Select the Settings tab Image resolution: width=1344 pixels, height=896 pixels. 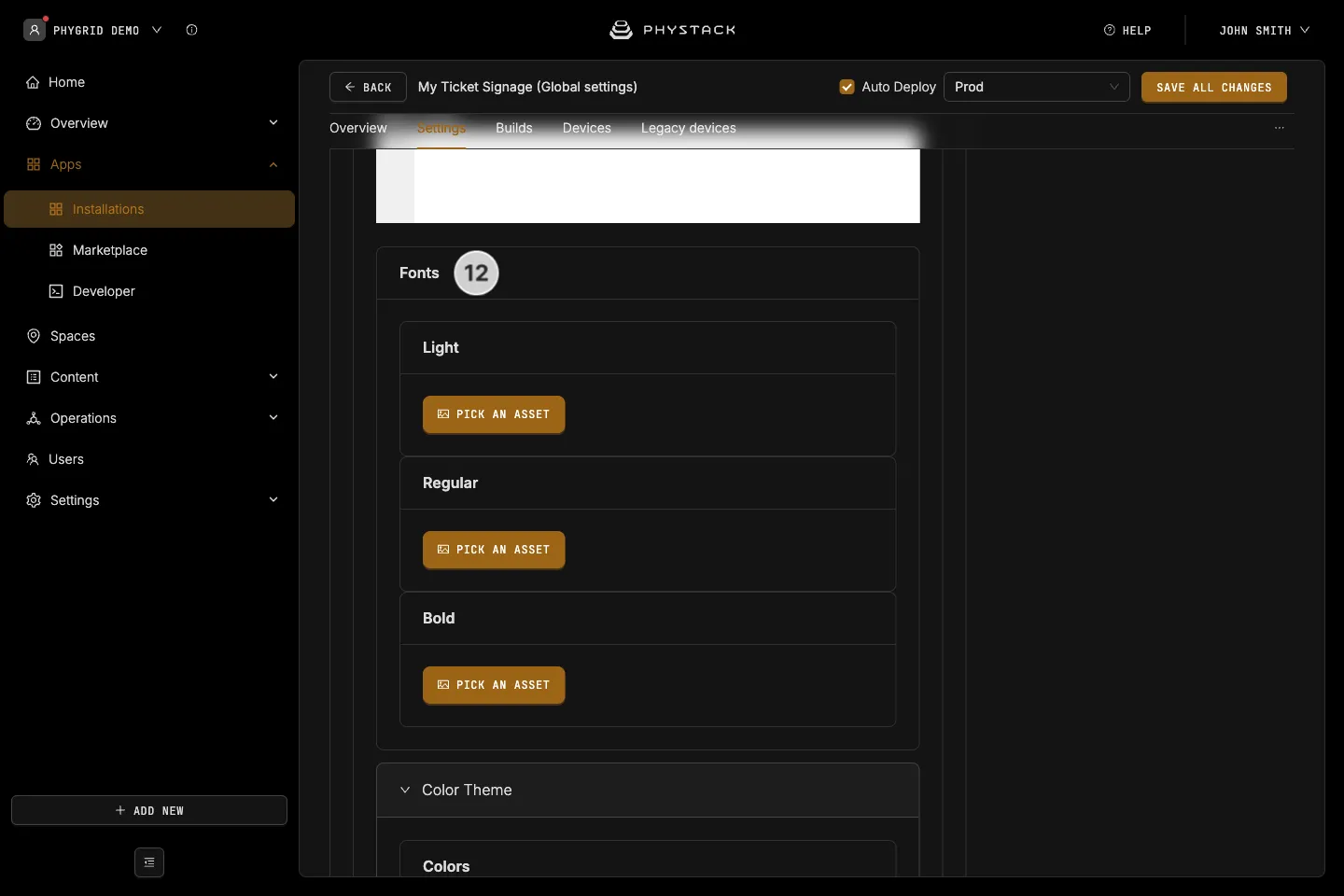(441, 128)
